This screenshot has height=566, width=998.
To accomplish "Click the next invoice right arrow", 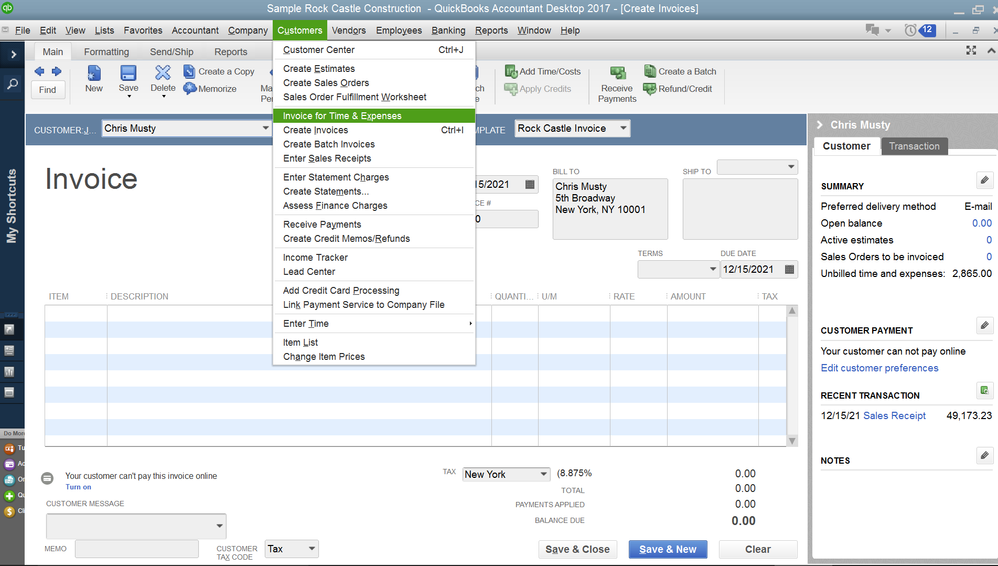I will 57,71.
